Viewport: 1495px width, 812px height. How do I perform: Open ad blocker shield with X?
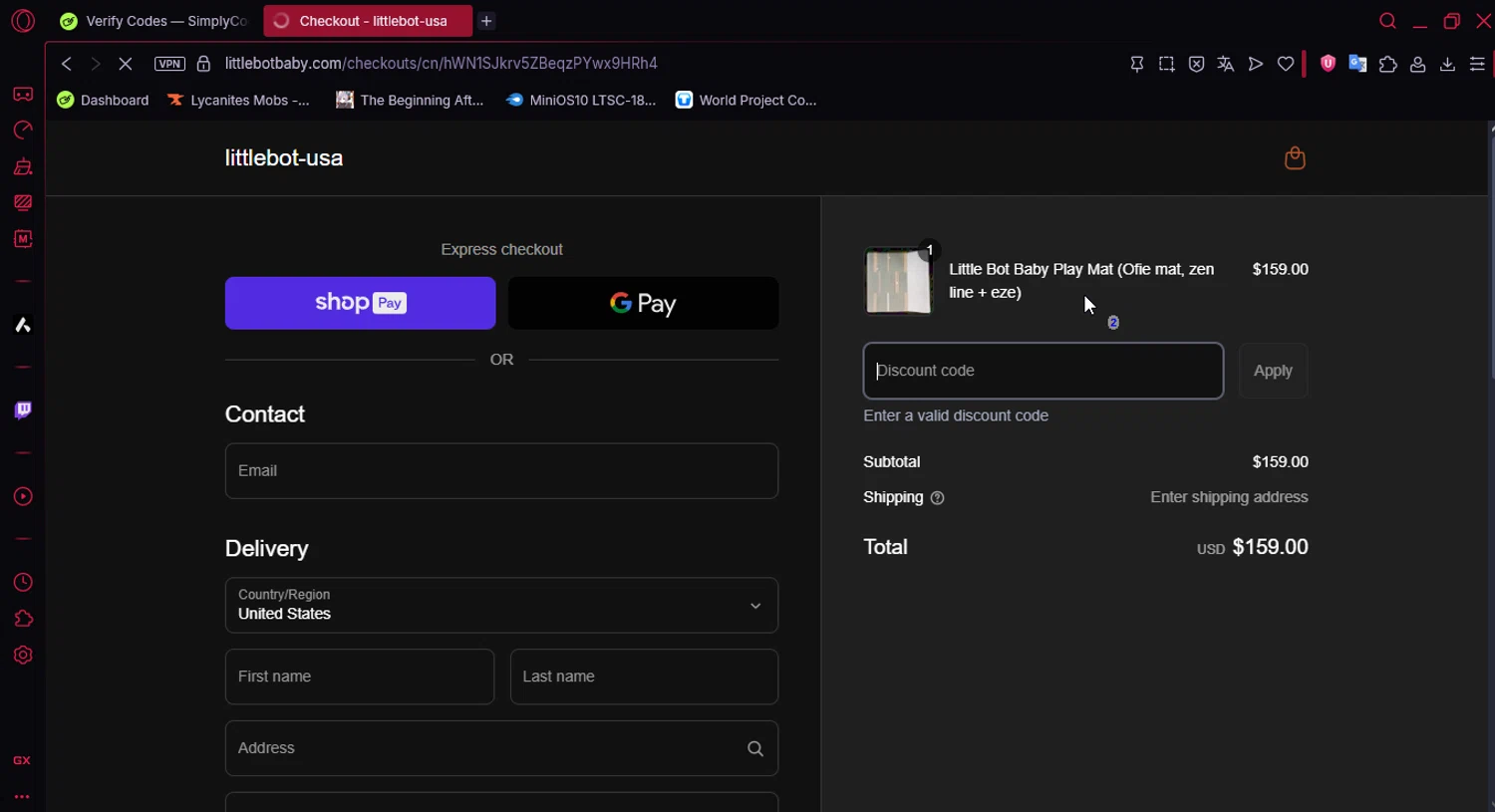pyautogui.click(x=1196, y=64)
